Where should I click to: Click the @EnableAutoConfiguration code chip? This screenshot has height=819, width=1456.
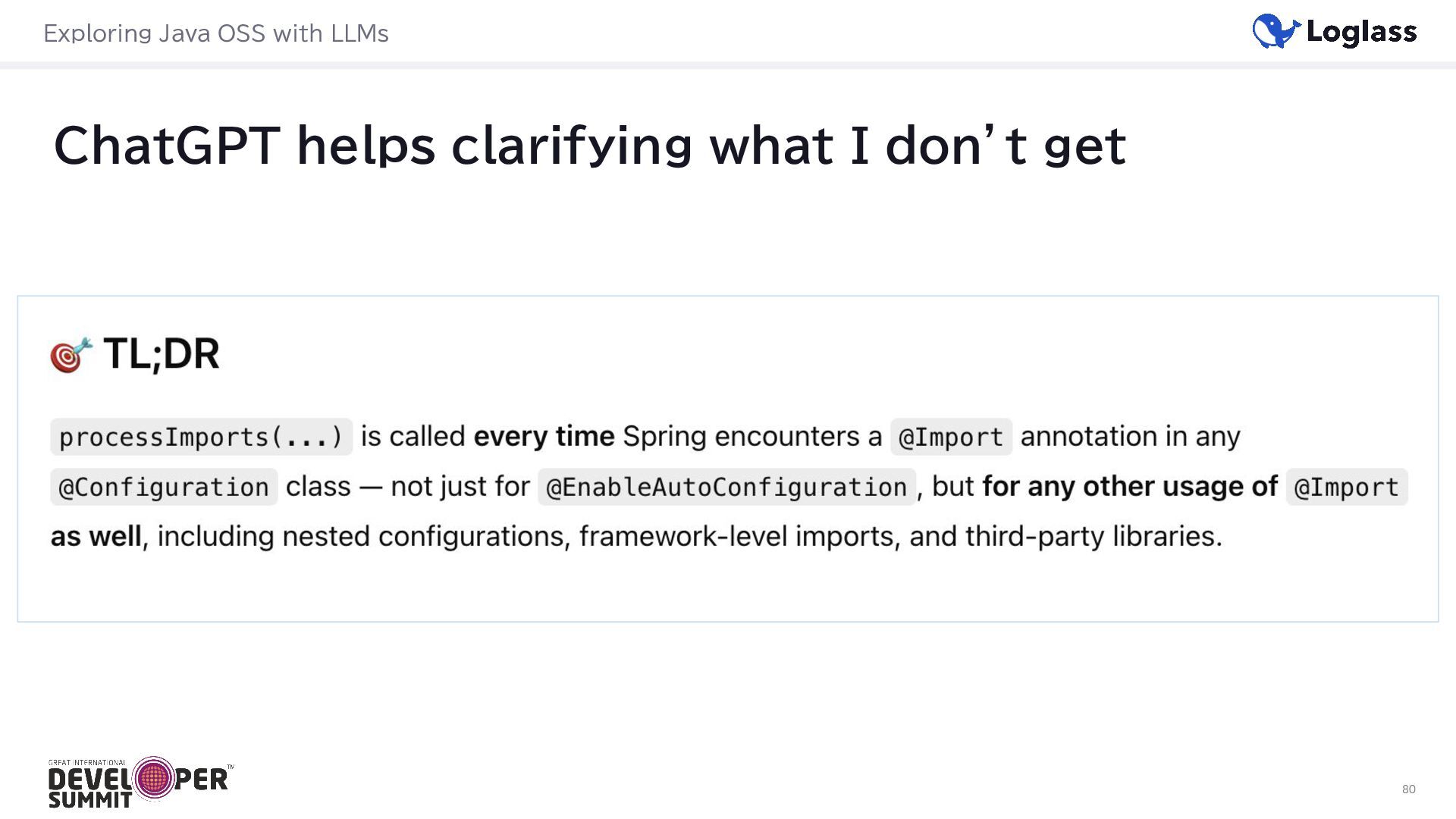point(726,487)
